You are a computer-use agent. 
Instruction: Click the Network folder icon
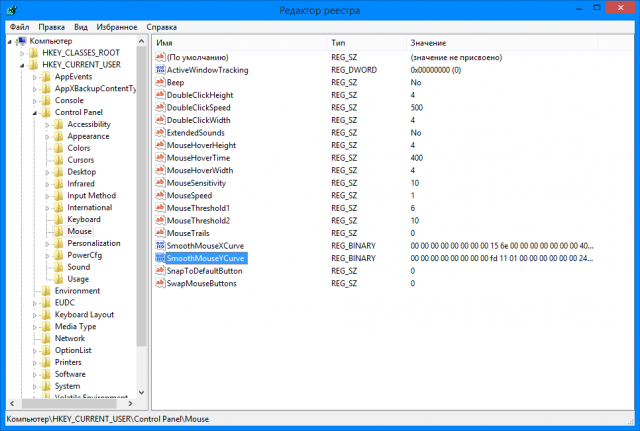[47, 338]
